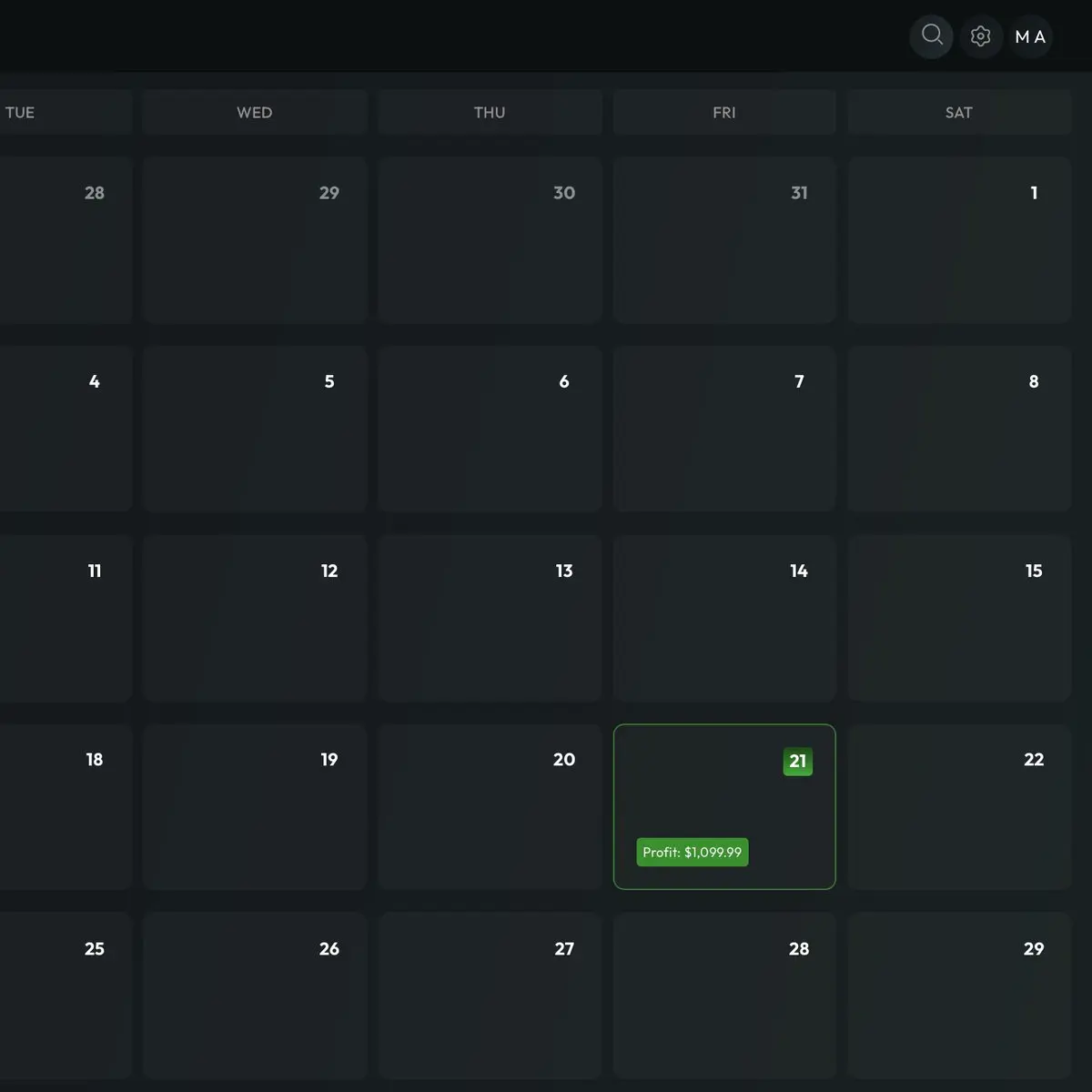Open the MA profile avatar
1092x1092 pixels.
click(x=1030, y=36)
